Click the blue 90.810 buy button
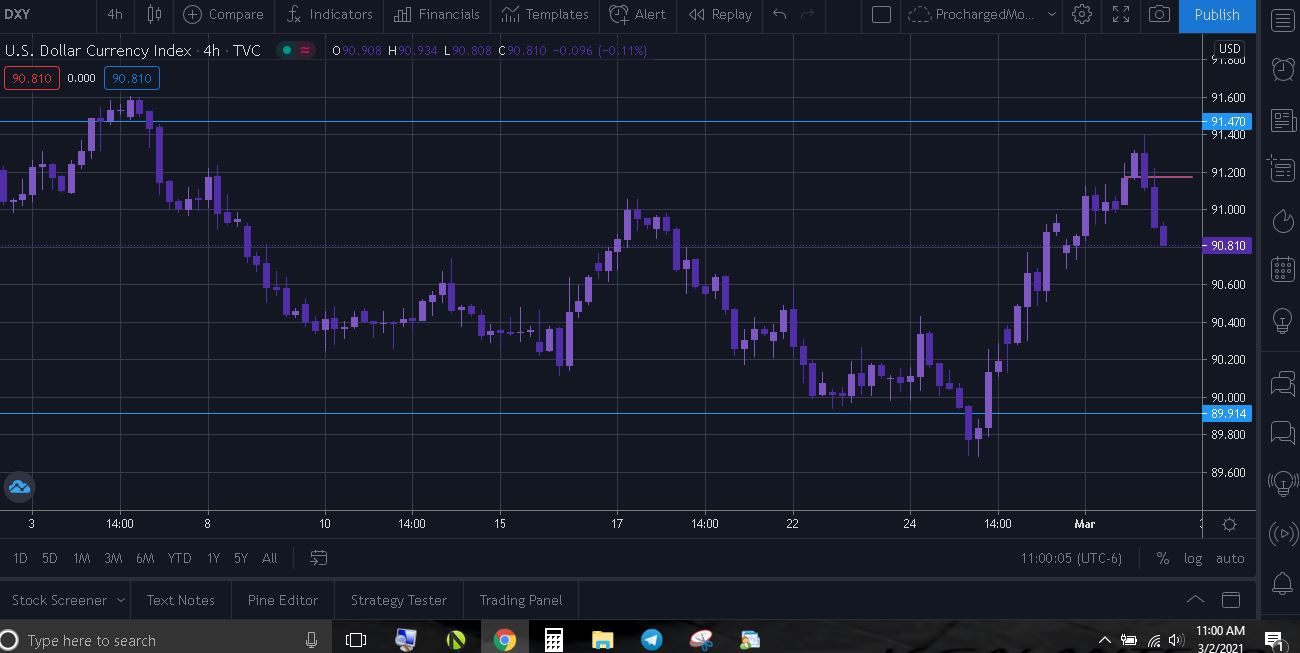Screen dimensions: 1300x653 [x=131, y=78]
